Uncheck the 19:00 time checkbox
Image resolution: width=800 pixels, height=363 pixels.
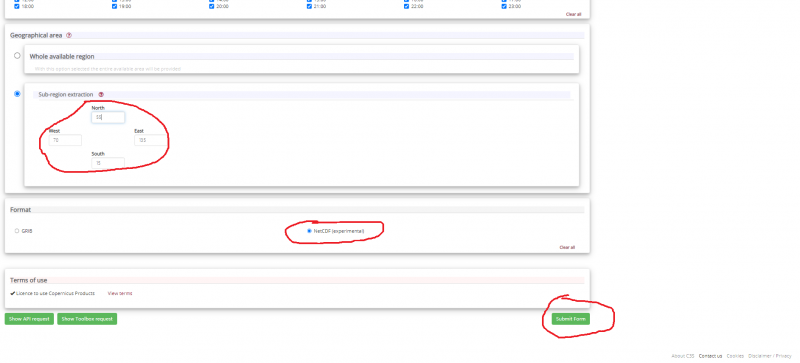click(114, 7)
